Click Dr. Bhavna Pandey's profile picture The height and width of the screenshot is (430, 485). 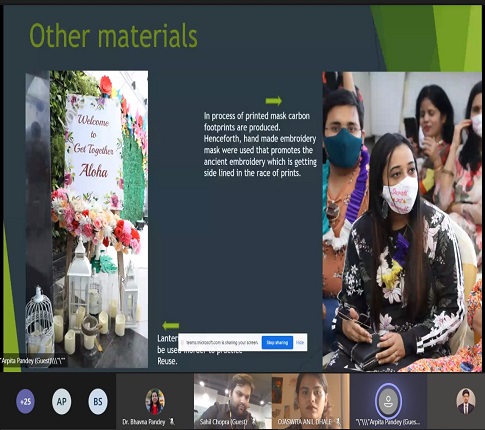point(155,402)
